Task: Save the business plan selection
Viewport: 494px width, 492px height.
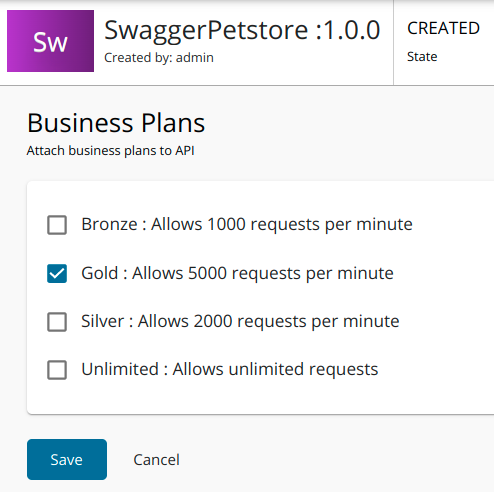Action: point(67,459)
